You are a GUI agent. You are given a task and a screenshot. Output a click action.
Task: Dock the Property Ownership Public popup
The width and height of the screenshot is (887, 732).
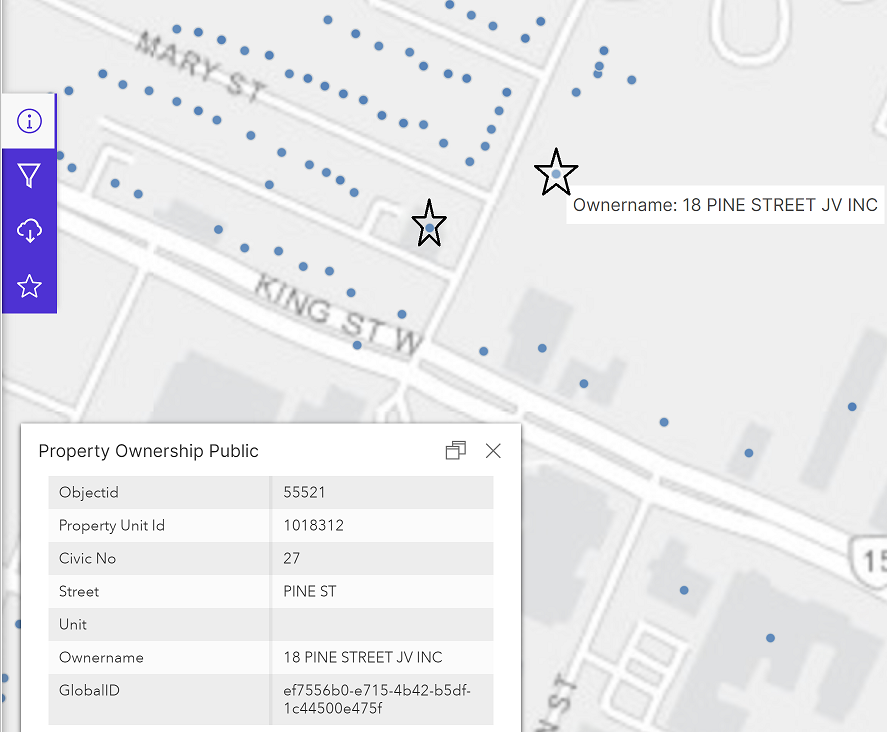point(456,451)
